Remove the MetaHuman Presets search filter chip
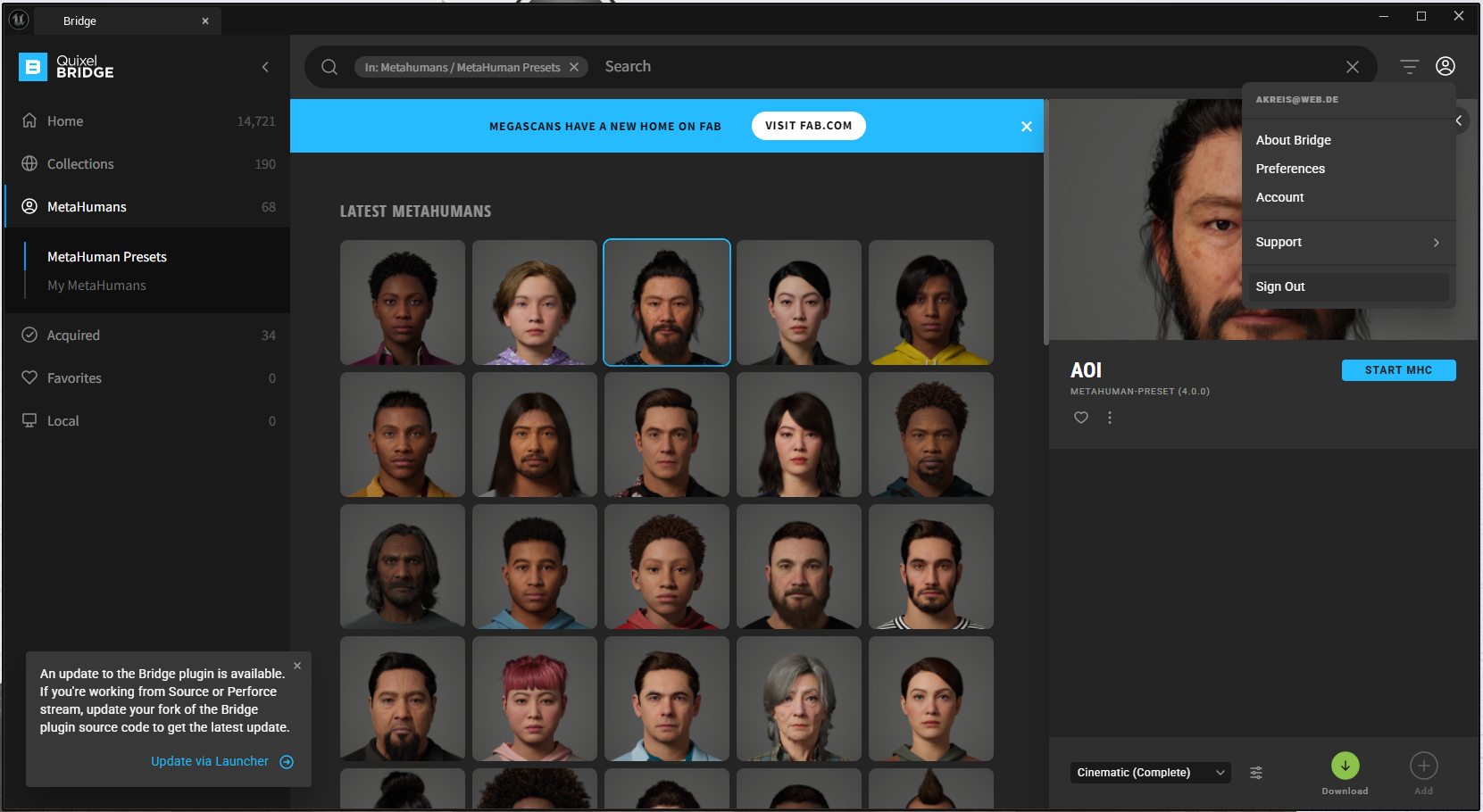This screenshot has width=1483, height=812. (x=574, y=68)
